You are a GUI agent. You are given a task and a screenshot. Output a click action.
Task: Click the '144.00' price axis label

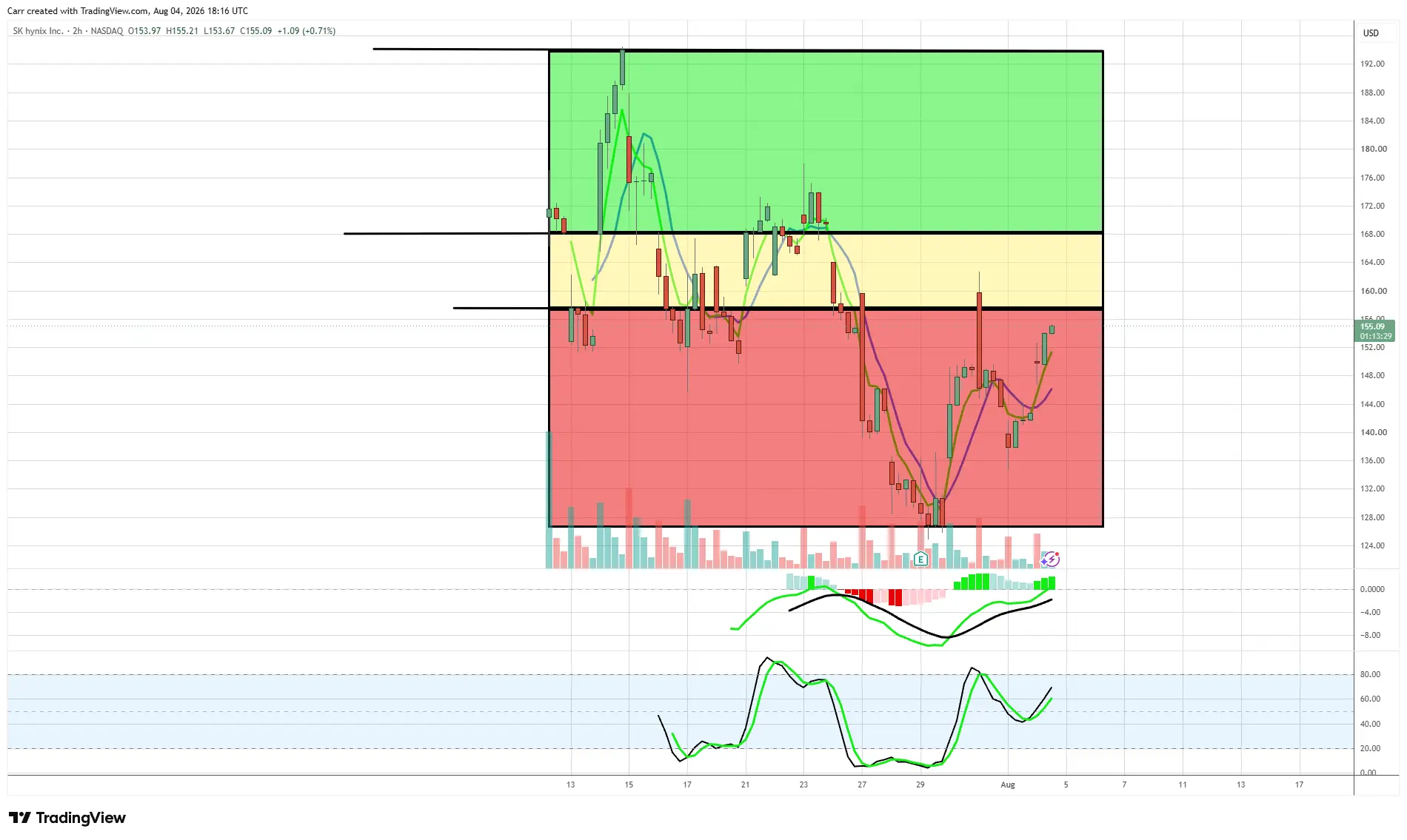pyautogui.click(x=1372, y=404)
